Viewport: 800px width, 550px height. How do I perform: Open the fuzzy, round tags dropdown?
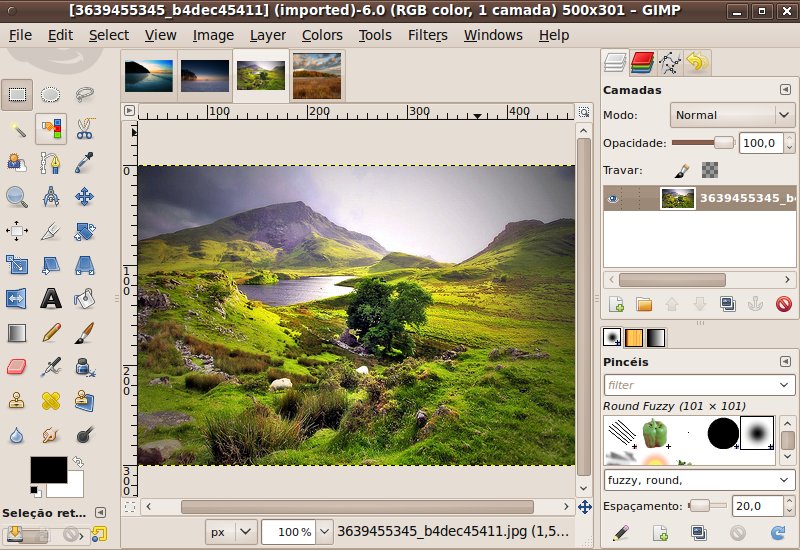tap(784, 480)
